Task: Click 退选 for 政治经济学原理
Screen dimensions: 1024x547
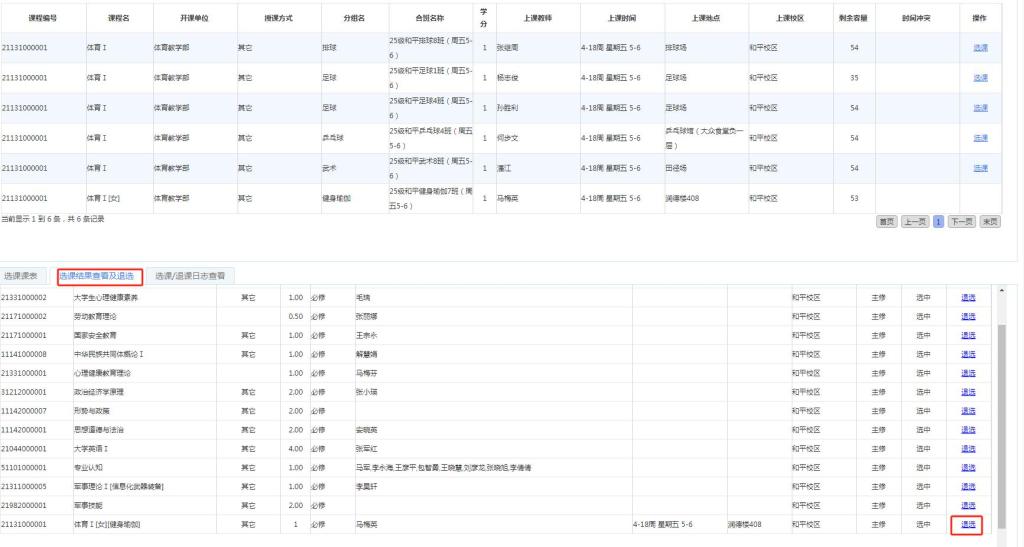Action: (x=968, y=391)
